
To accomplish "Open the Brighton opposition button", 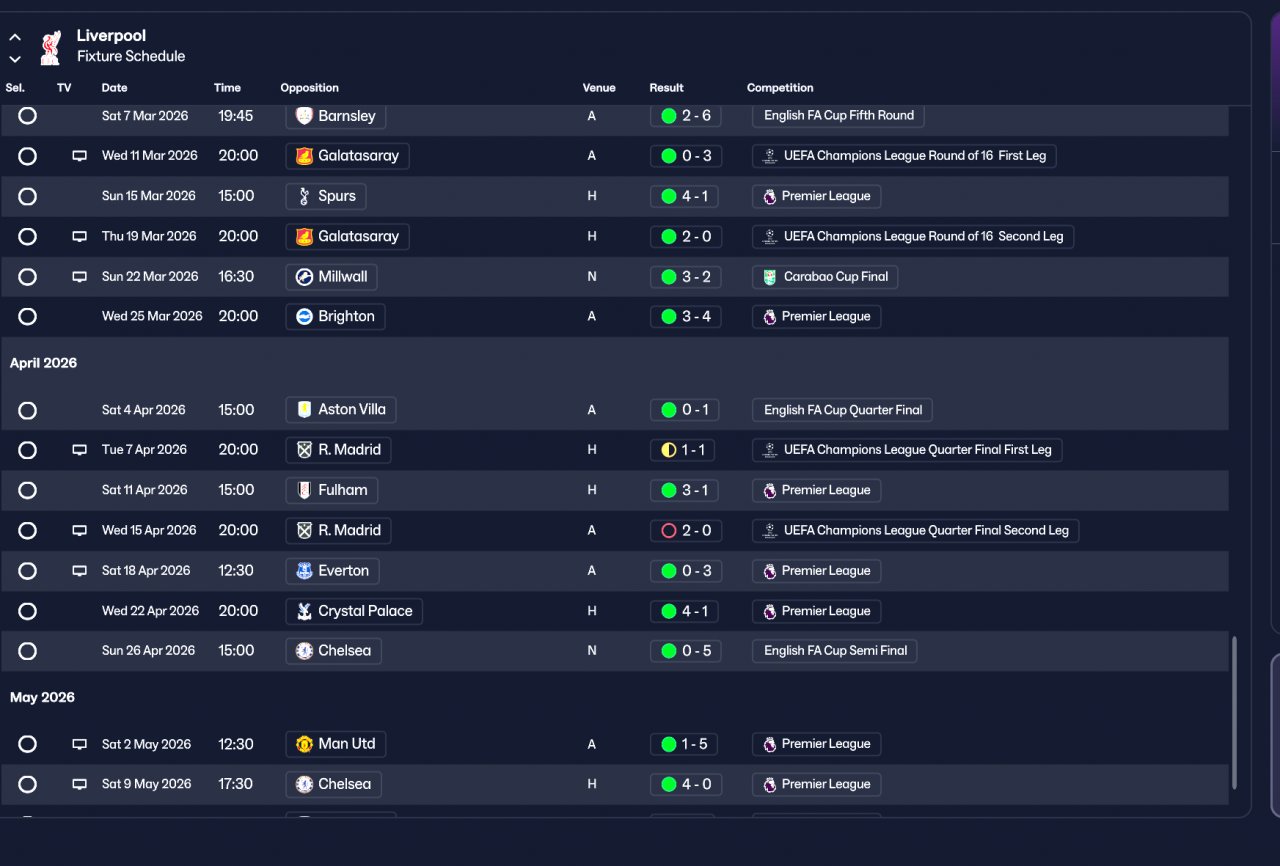I will (x=335, y=317).
